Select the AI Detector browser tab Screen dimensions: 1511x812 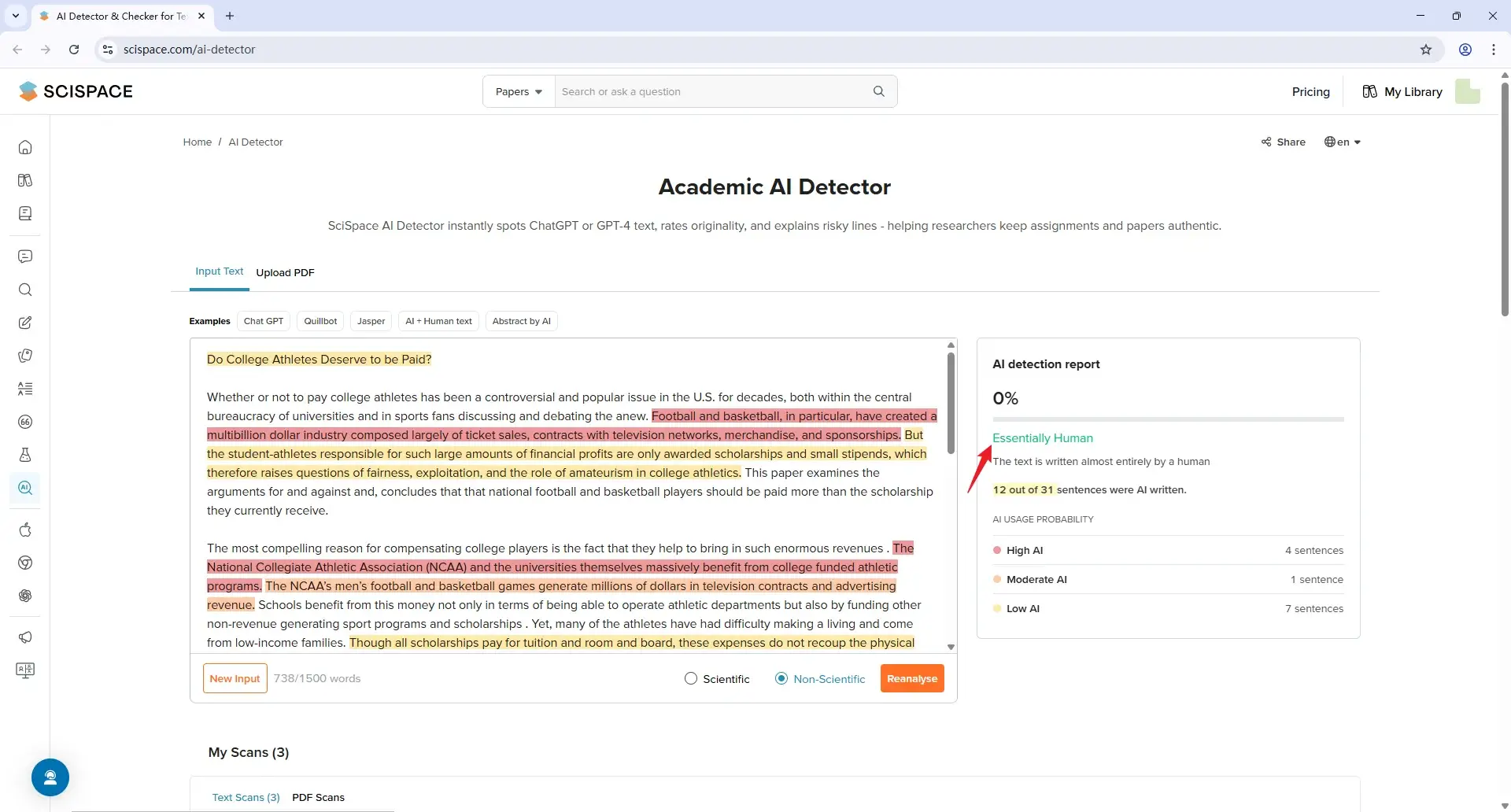pos(122,16)
